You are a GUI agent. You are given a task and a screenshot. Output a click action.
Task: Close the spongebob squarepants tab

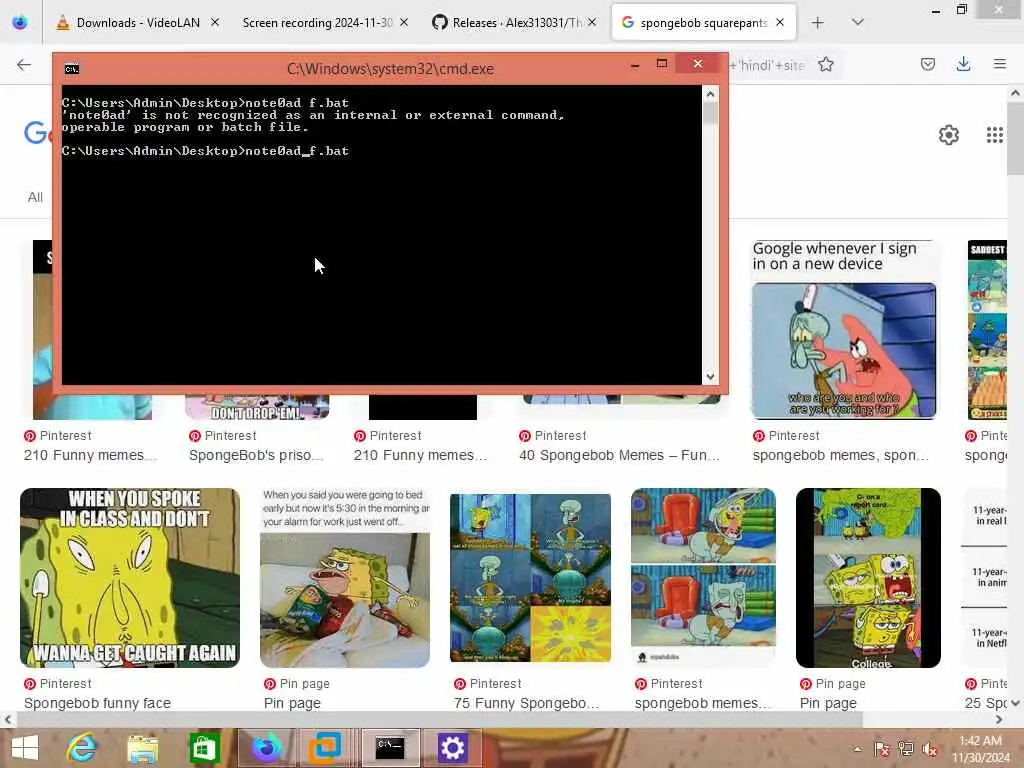pos(780,23)
